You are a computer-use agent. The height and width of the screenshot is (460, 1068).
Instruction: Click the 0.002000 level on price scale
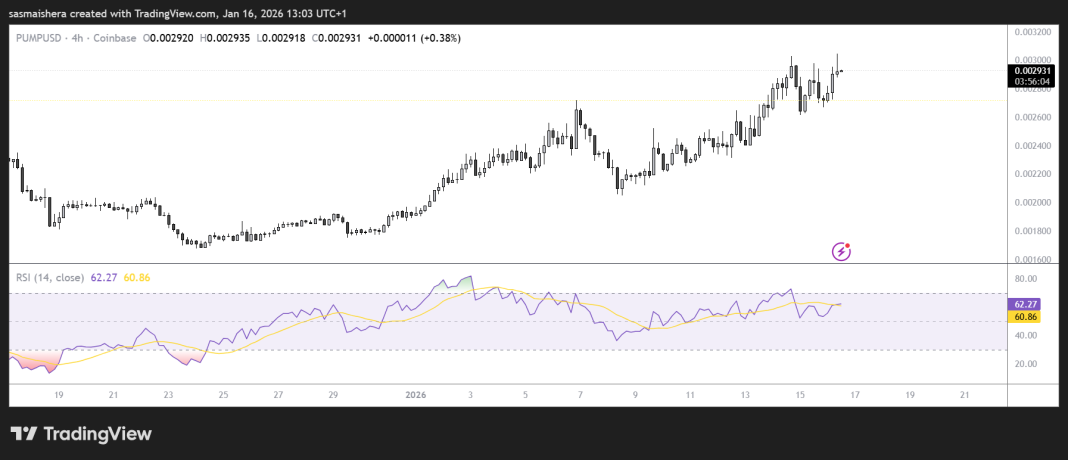point(1032,202)
